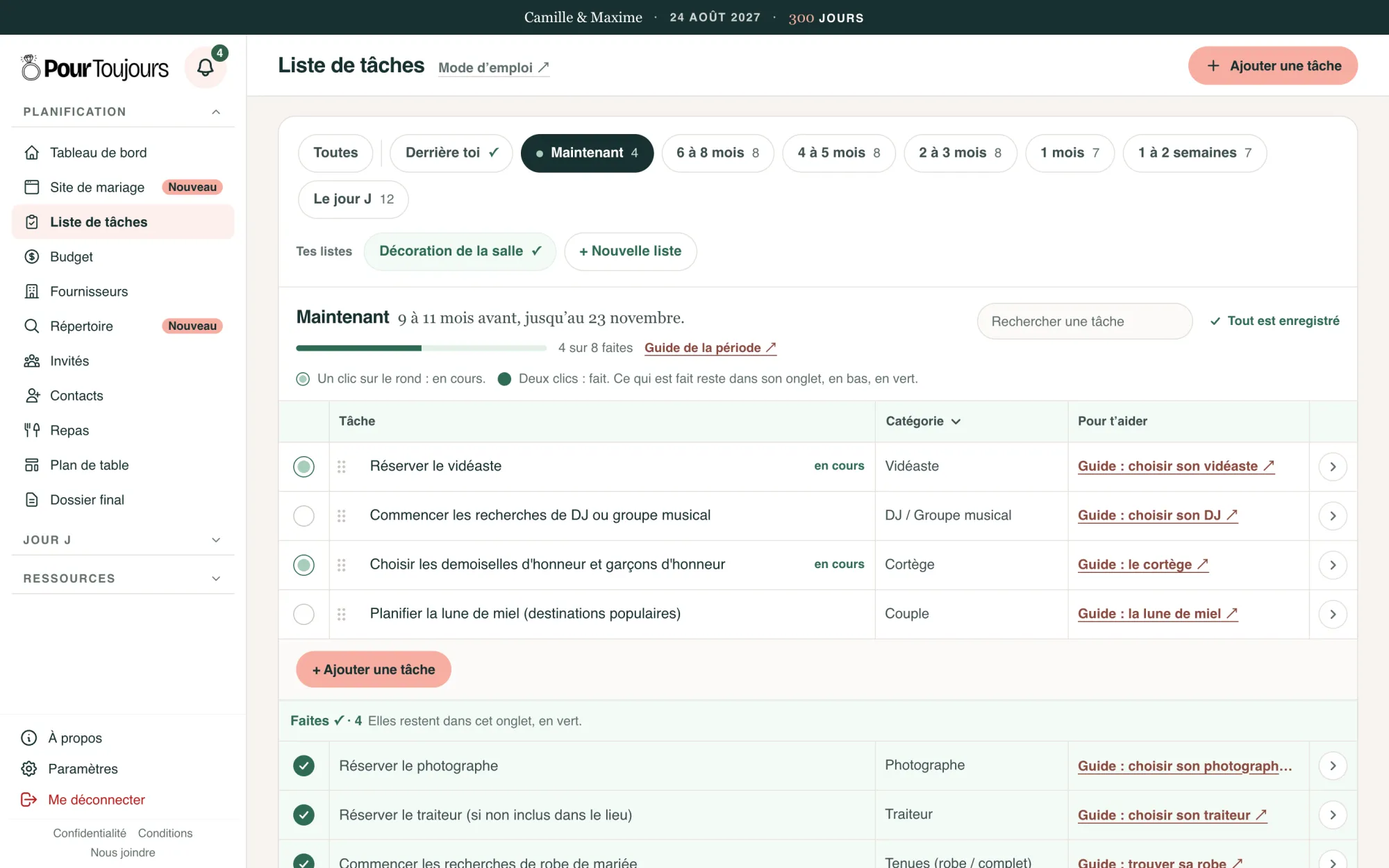This screenshot has height=868, width=1389.
Task: Click the Rechercher une tâche search field
Action: coord(1085,322)
